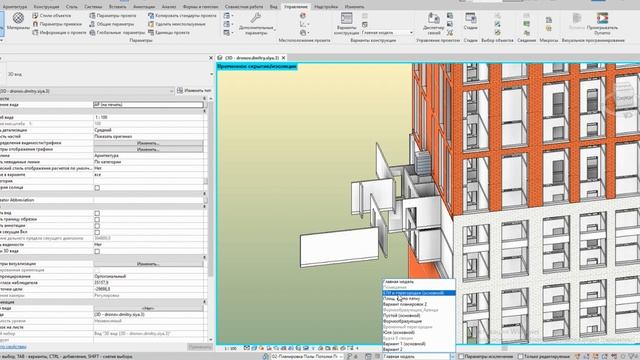Switch to the Совместная работа ribbon tab
Screen dimensions: 640x360
(x=244, y=7)
